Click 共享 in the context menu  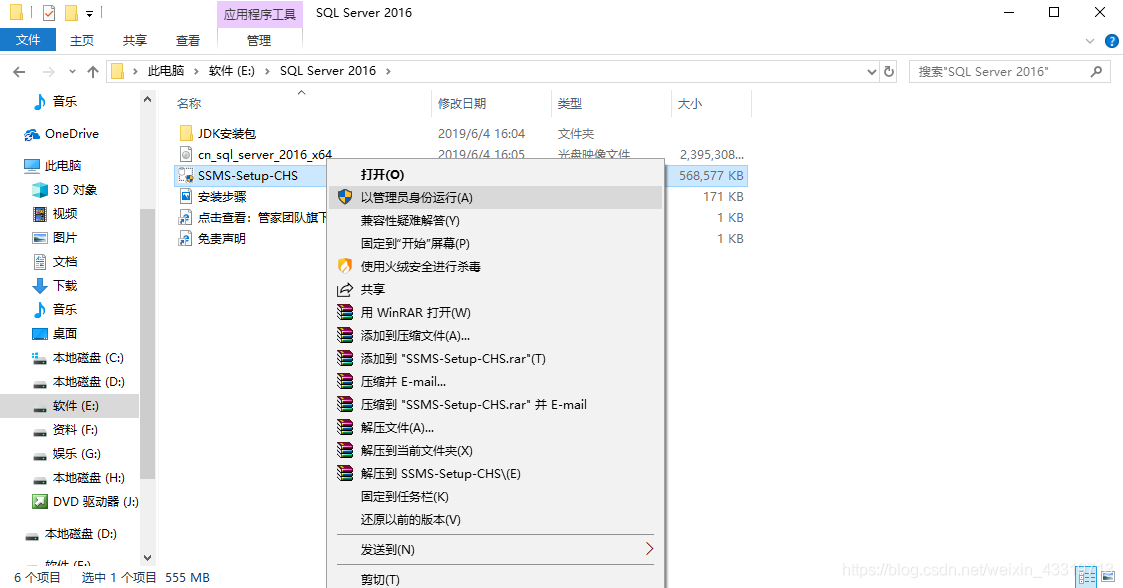495,289
